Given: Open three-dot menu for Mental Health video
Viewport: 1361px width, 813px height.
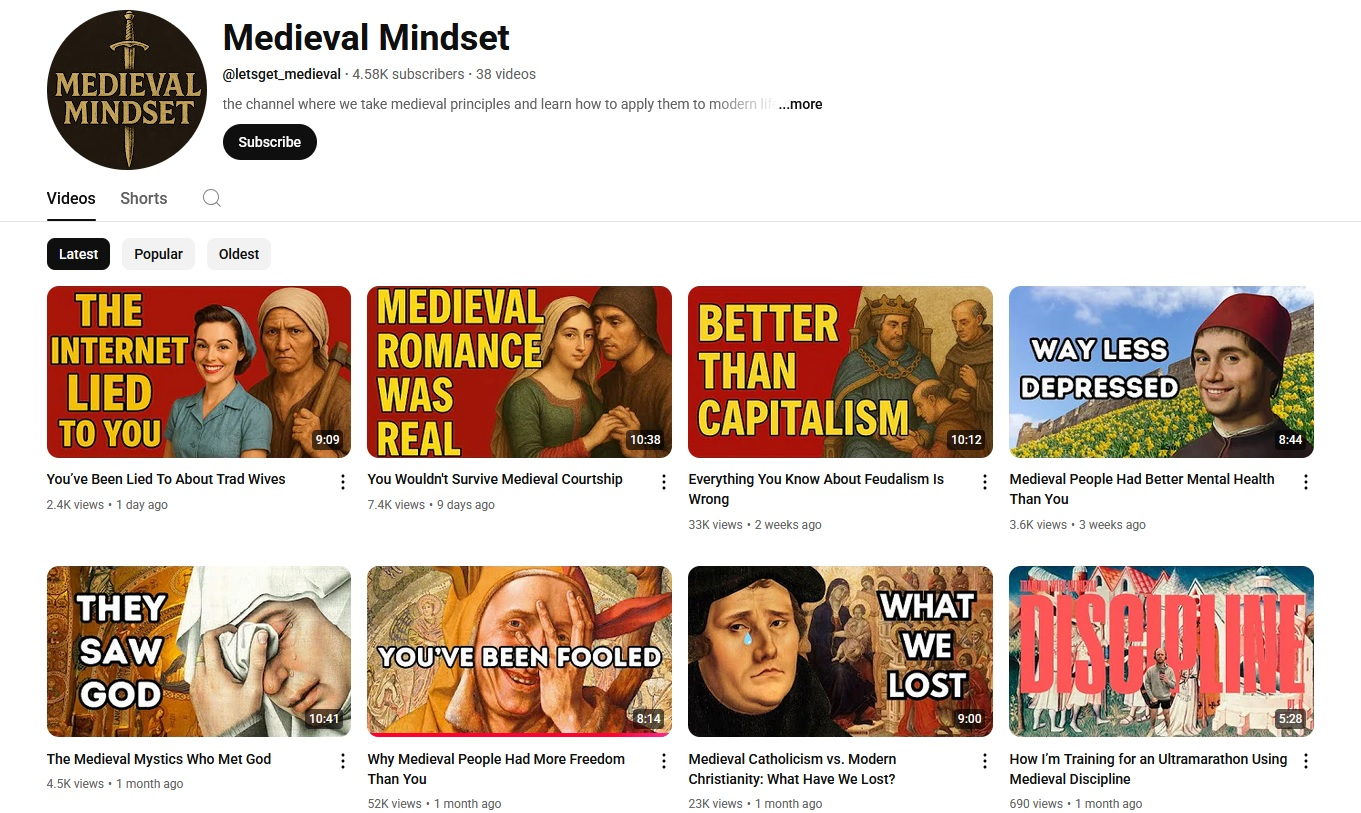Looking at the screenshot, I should [1306, 482].
